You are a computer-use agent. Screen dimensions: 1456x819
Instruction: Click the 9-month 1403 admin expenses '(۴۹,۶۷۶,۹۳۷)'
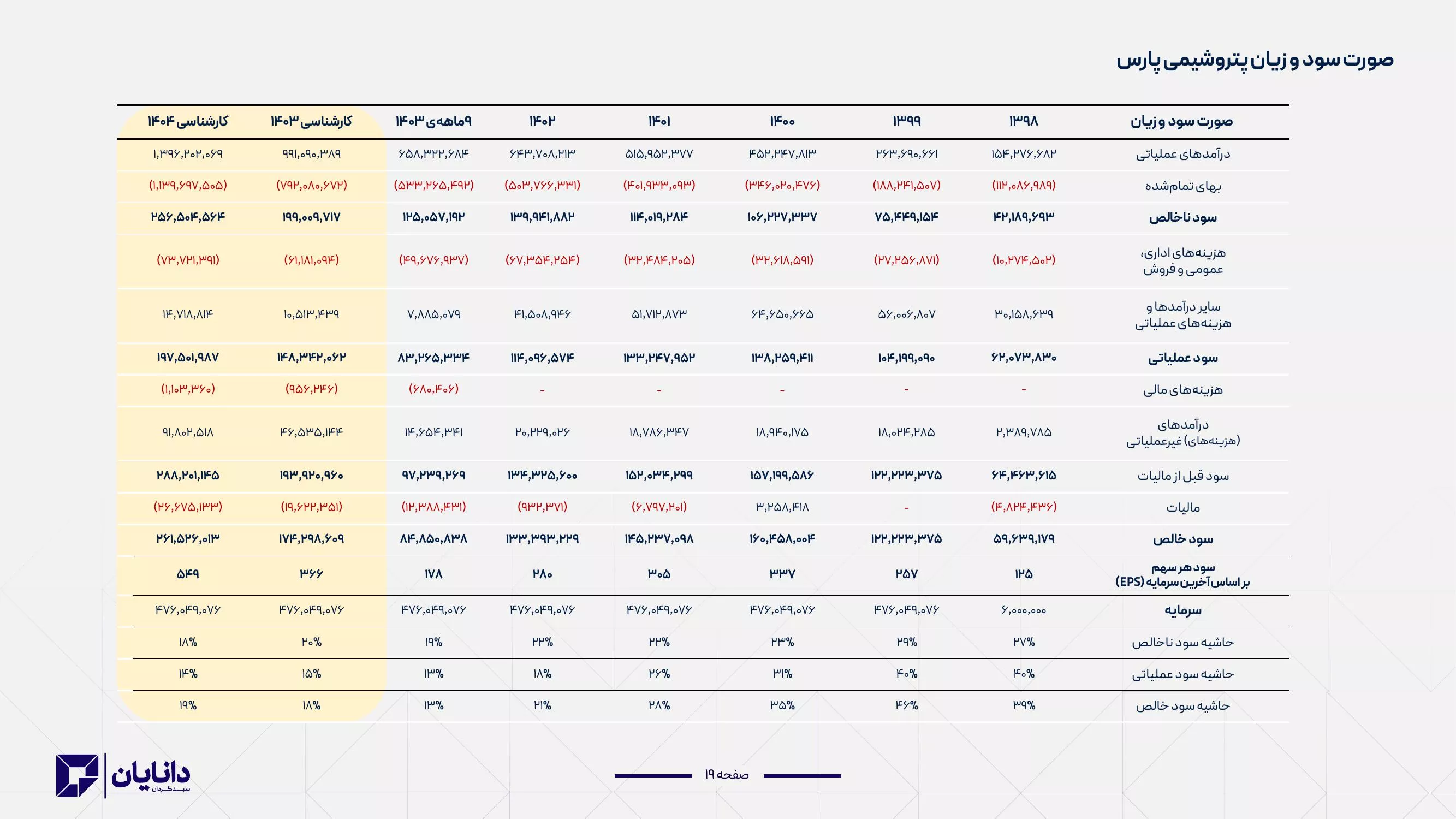(433, 260)
